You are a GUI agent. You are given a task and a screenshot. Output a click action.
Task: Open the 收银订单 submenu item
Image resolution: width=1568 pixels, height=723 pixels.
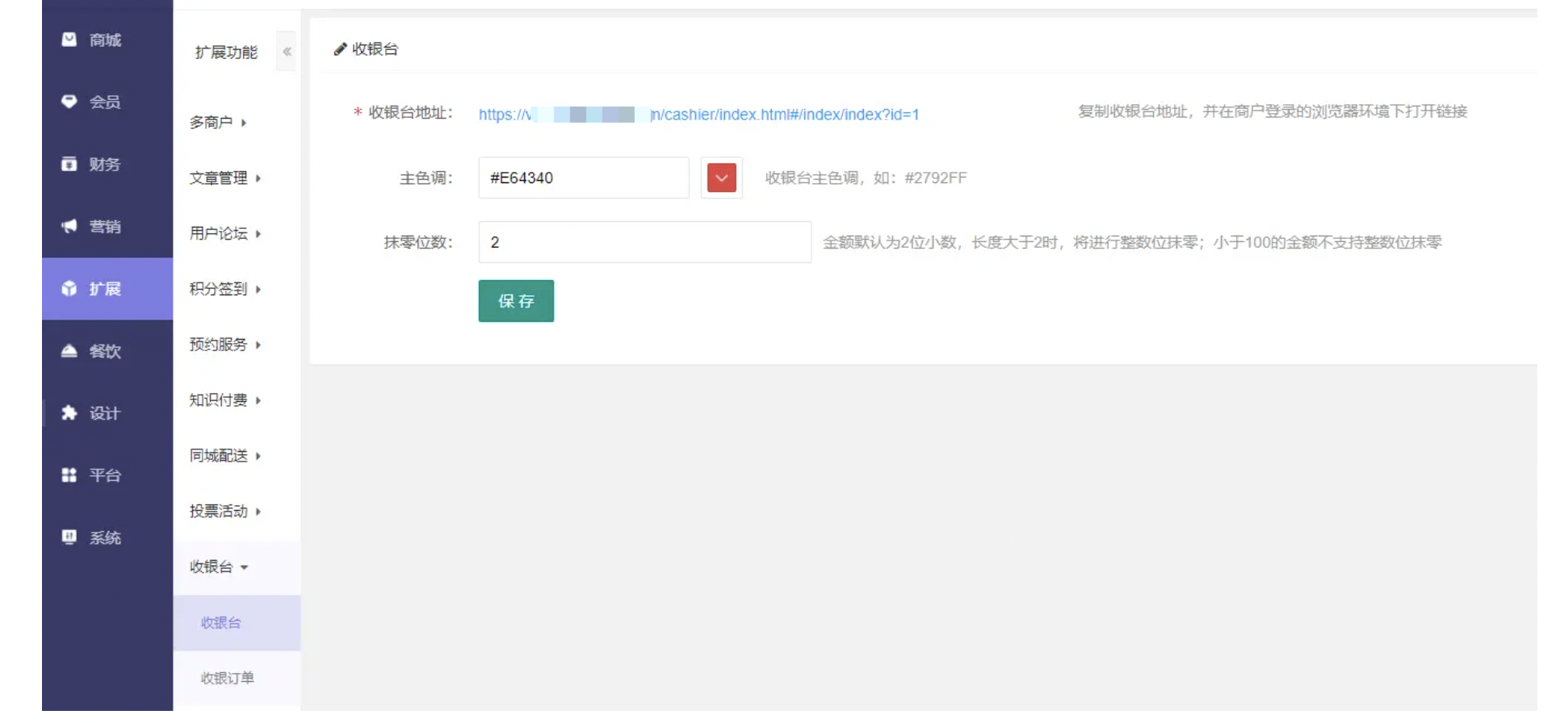click(237, 678)
